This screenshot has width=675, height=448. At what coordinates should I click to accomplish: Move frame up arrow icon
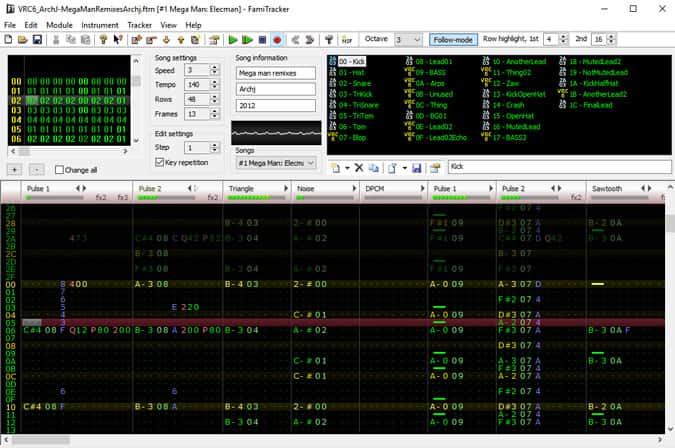click(181, 40)
